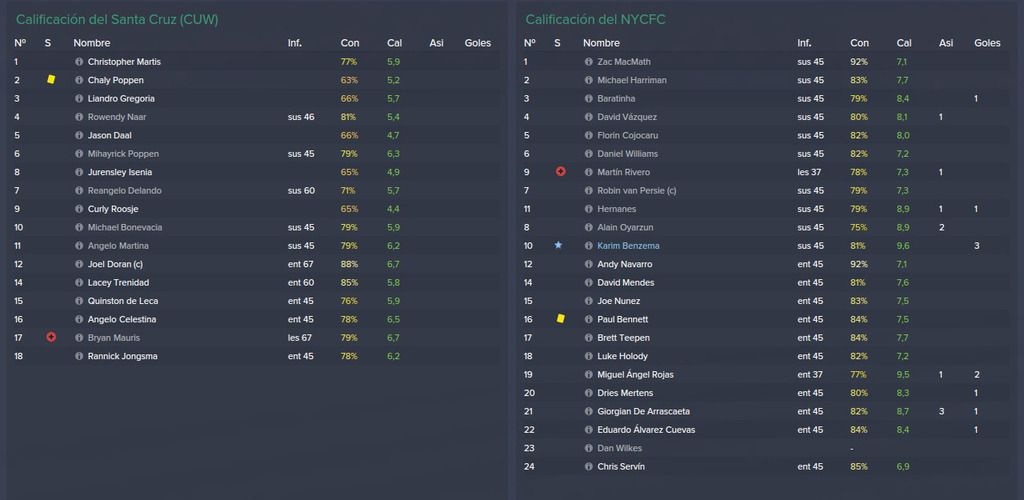Click info icon next to Dries Mertens

[588, 393]
